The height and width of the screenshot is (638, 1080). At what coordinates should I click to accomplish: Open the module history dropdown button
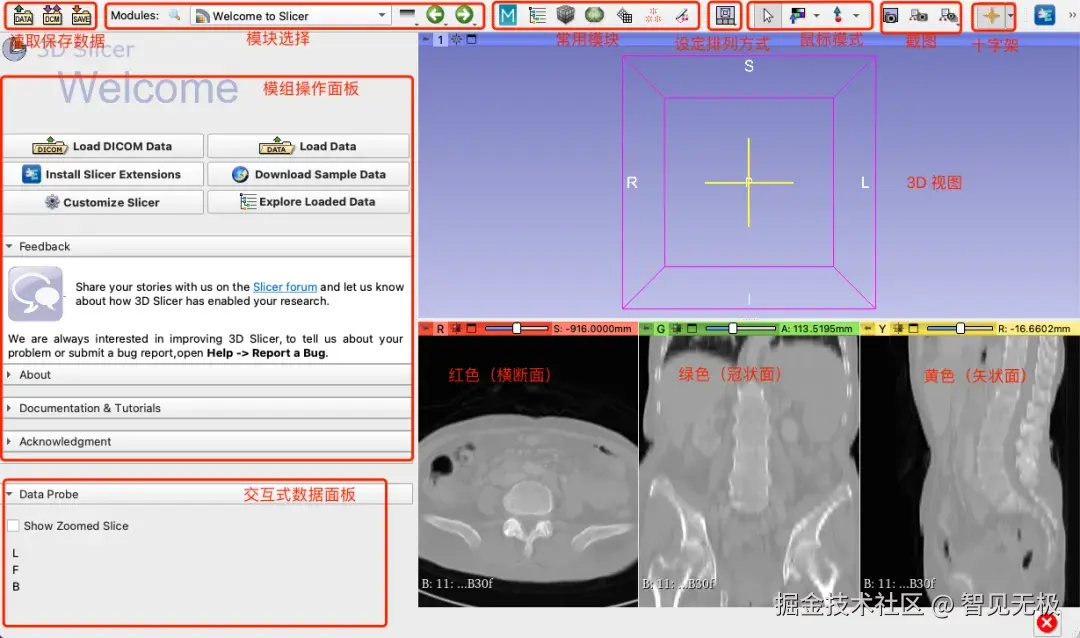408,15
